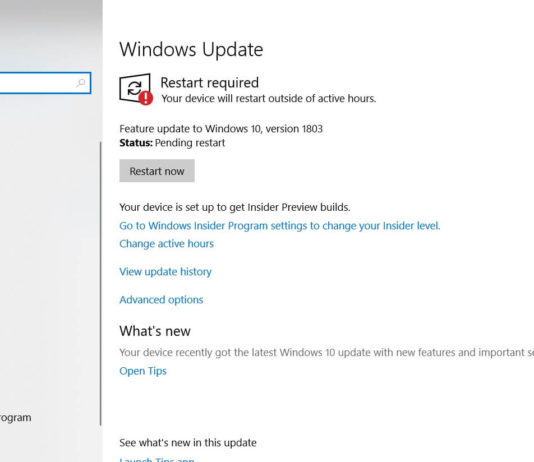The width and height of the screenshot is (534, 462).
Task: Click the sidebar vertical scrollbar
Action: click(100, 284)
